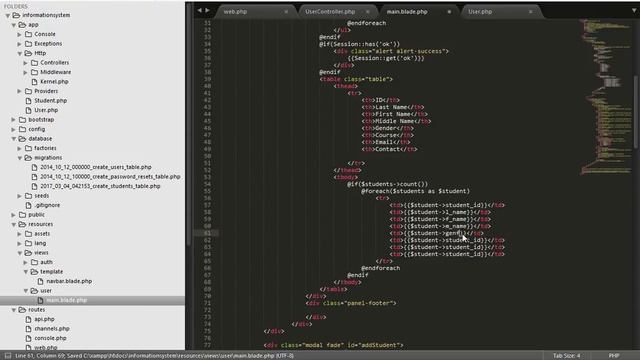Expand the auth folder
Screen dimensions: 640x360
click(26, 262)
